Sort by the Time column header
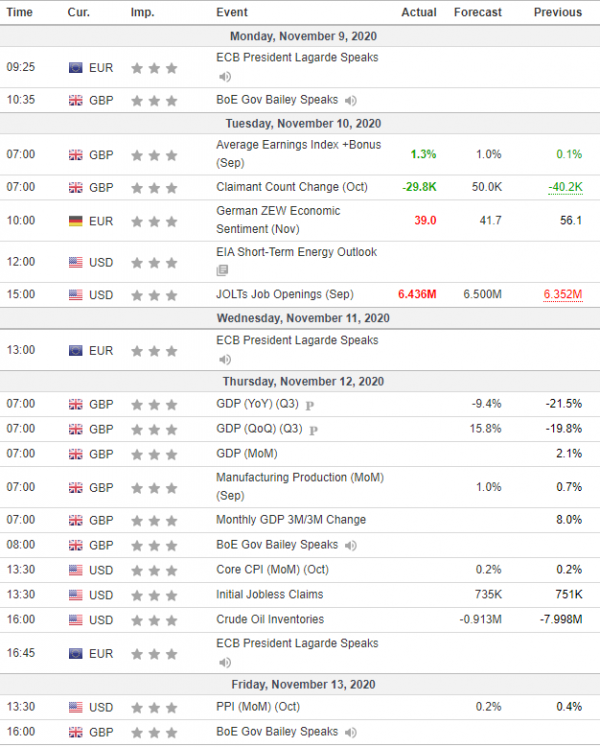This screenshot has height=747, width=600. 20,12
